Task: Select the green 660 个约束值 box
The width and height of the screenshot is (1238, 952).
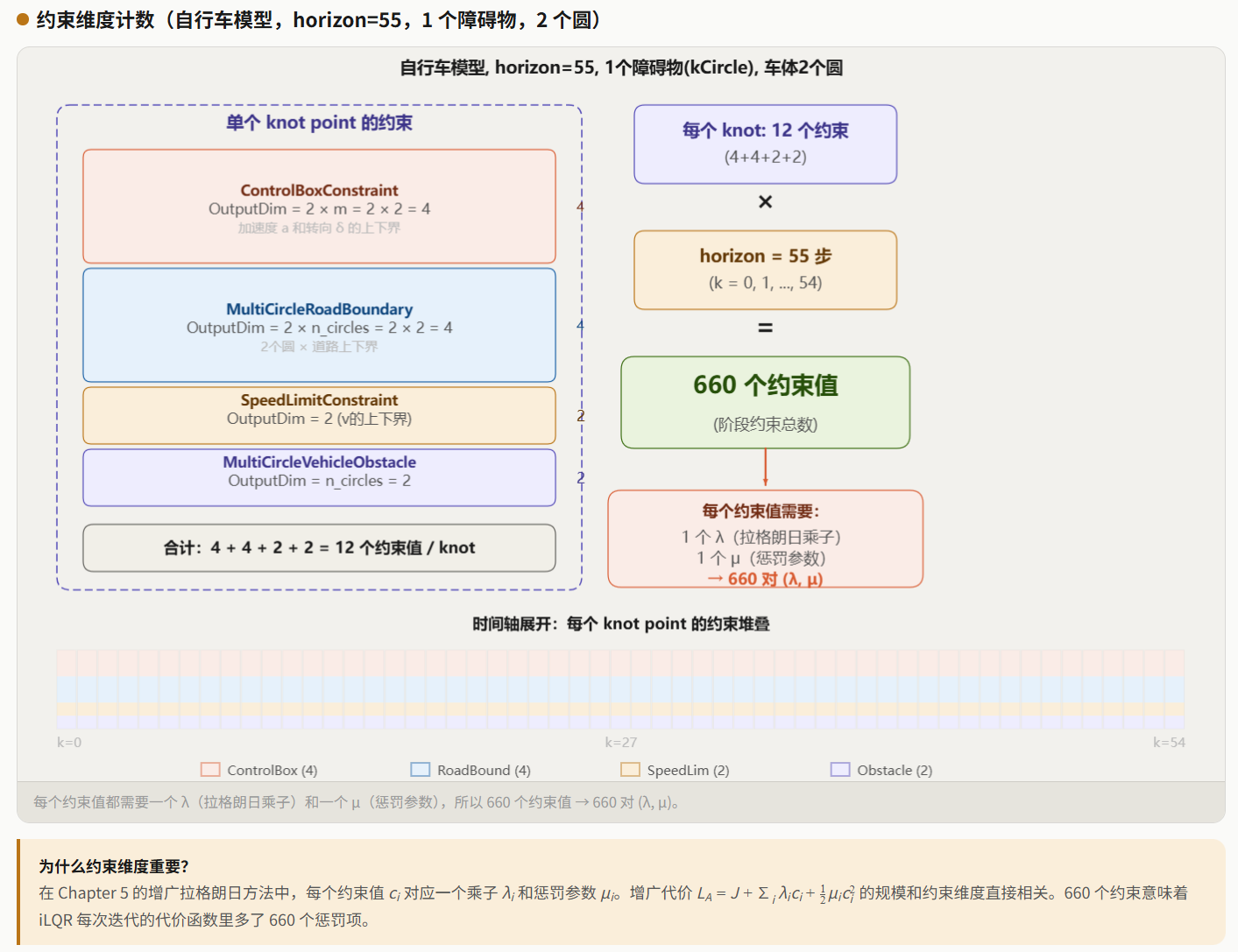Action: pos(765,402)
